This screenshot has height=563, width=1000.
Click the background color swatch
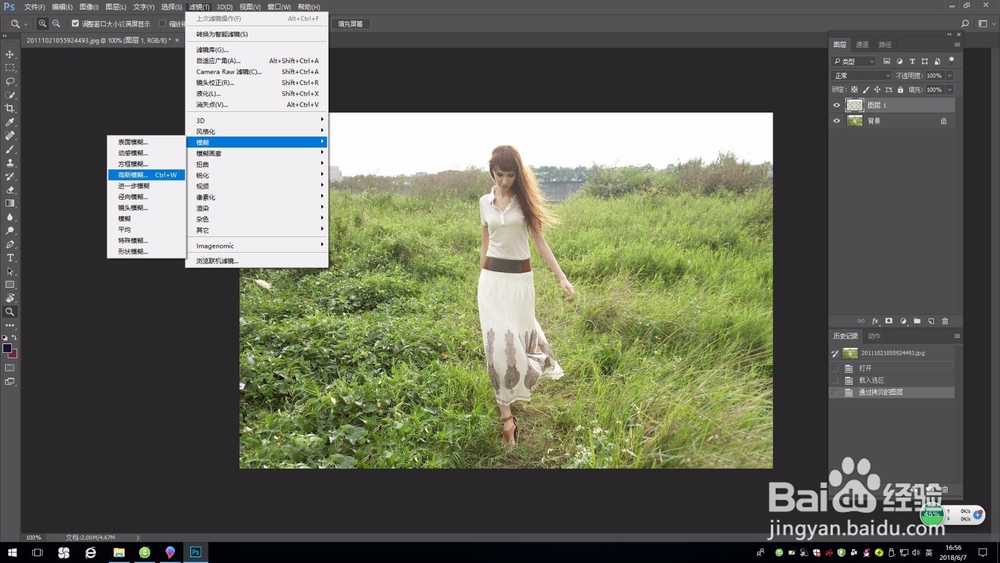click(x=13, y=353)
